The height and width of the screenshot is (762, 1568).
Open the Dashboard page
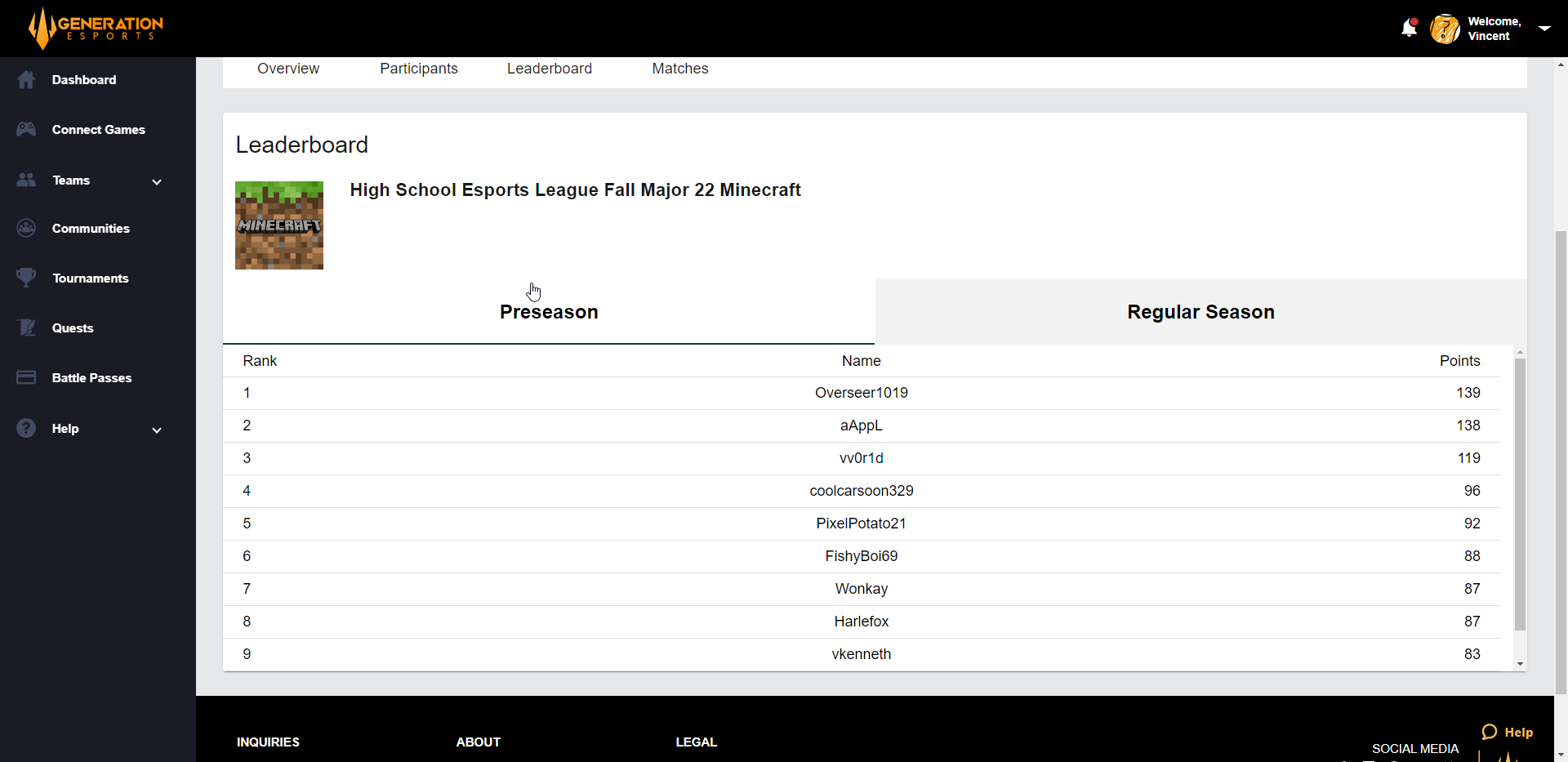[84, 80]
